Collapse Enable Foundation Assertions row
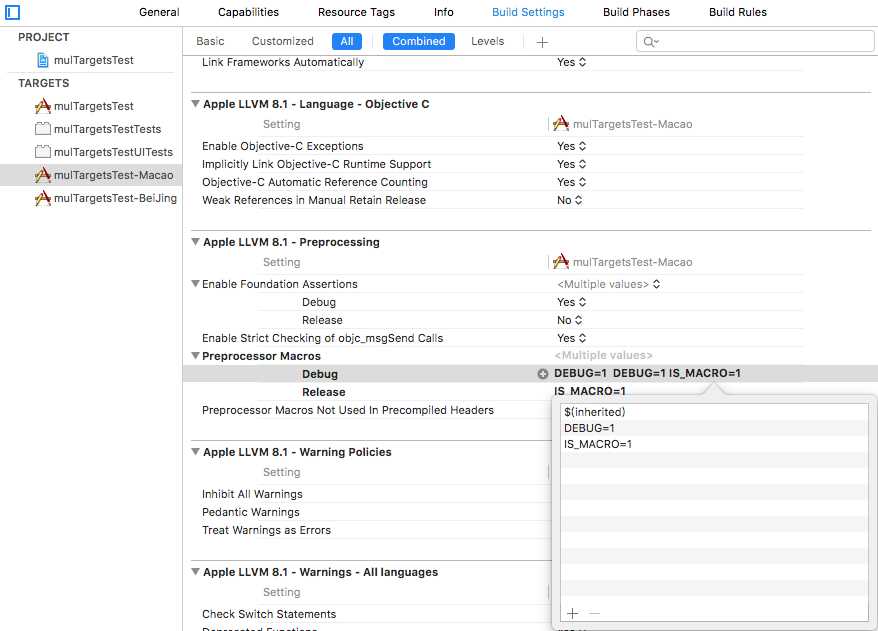 coord(195,284)
